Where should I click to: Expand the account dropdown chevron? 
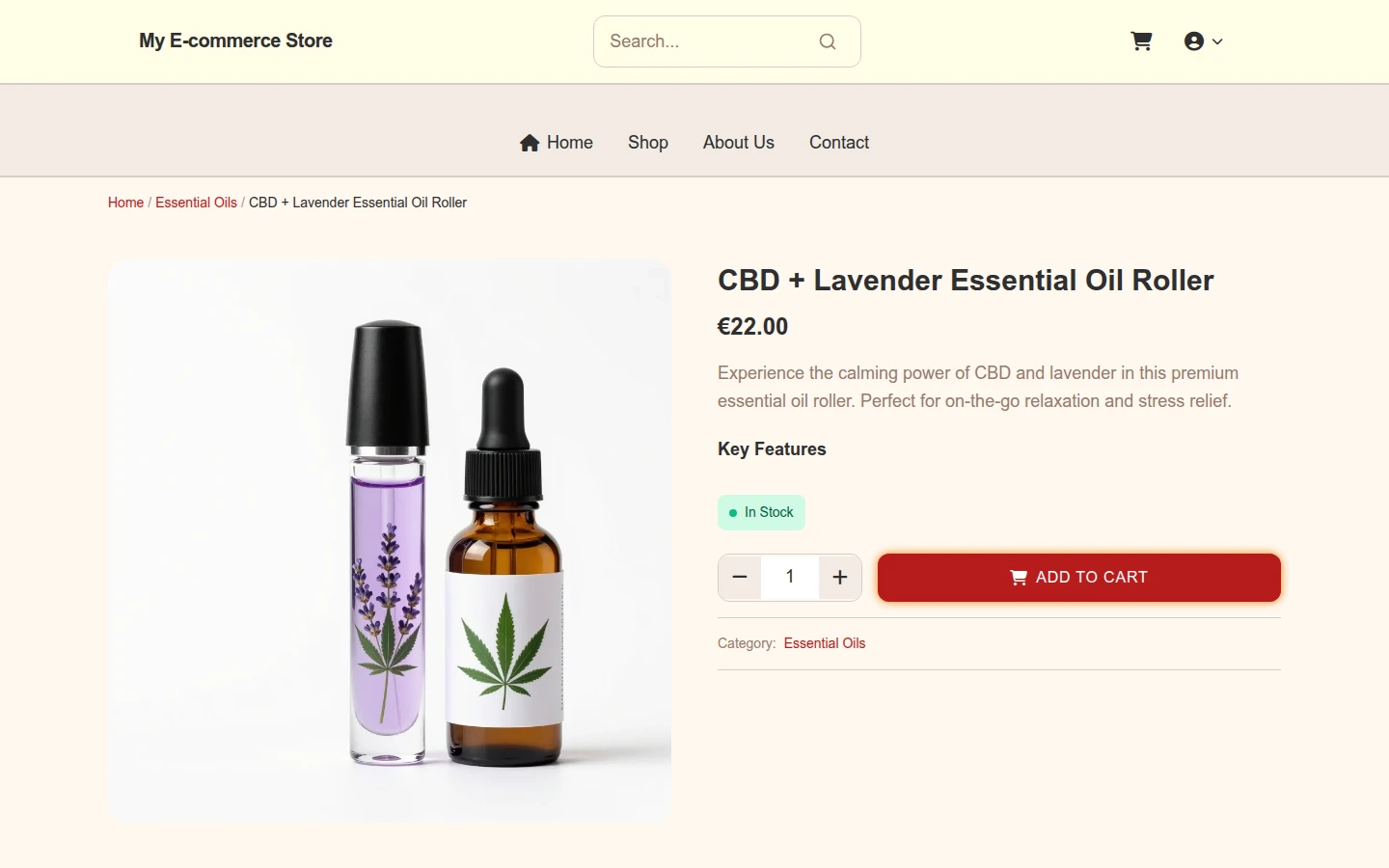[x=1217, y=41]
